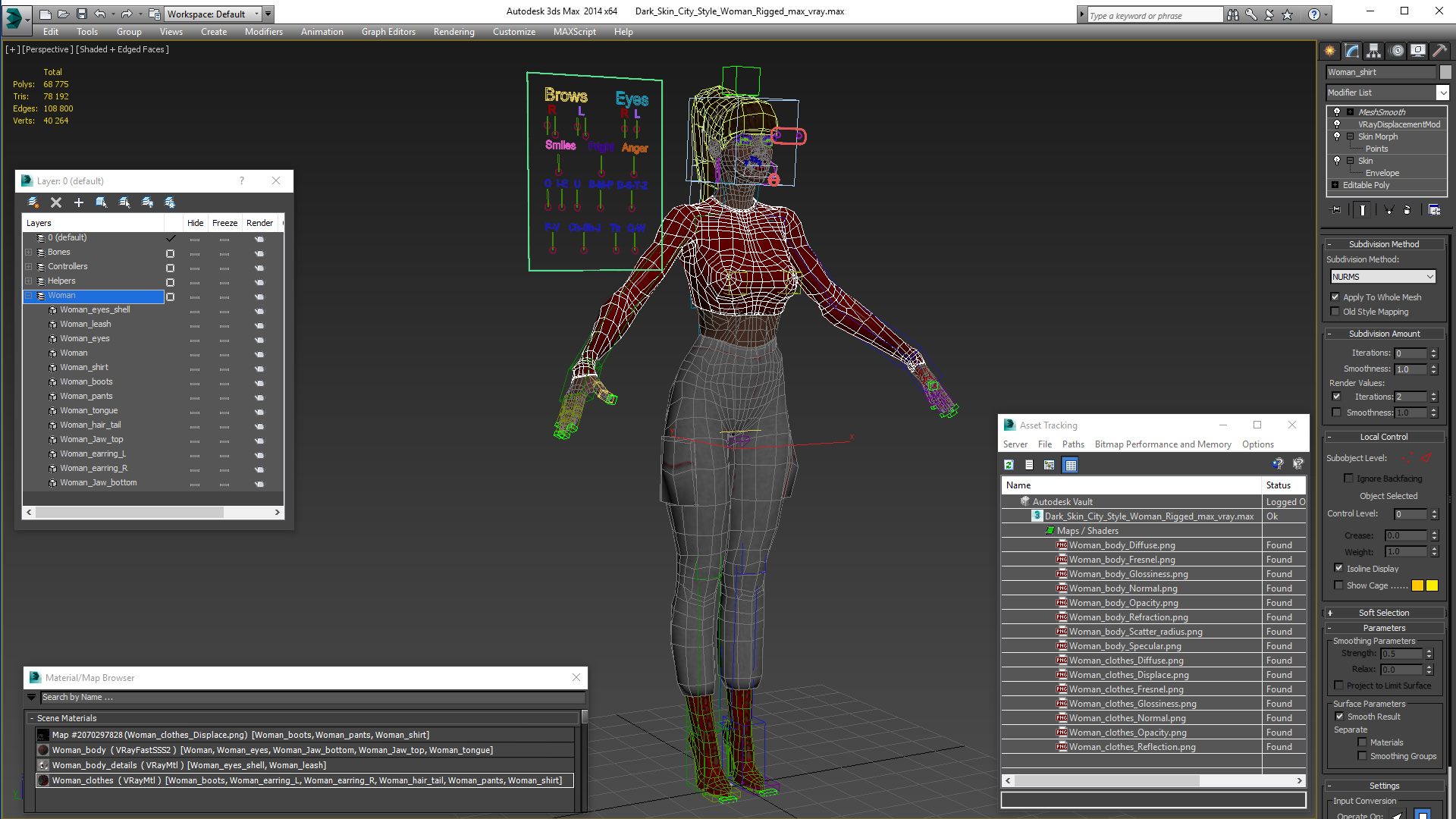Click Shaded + Edged Faces viewport label
The image size is (1456, 819).
(122, 49)
